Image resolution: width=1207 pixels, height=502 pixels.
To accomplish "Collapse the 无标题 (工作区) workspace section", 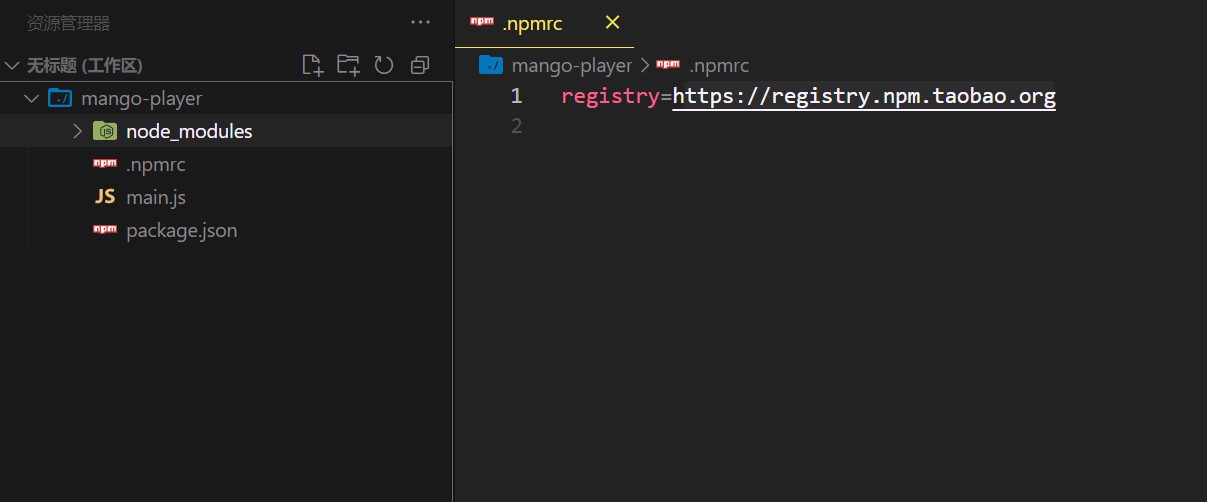I will (x=13, y=66).
